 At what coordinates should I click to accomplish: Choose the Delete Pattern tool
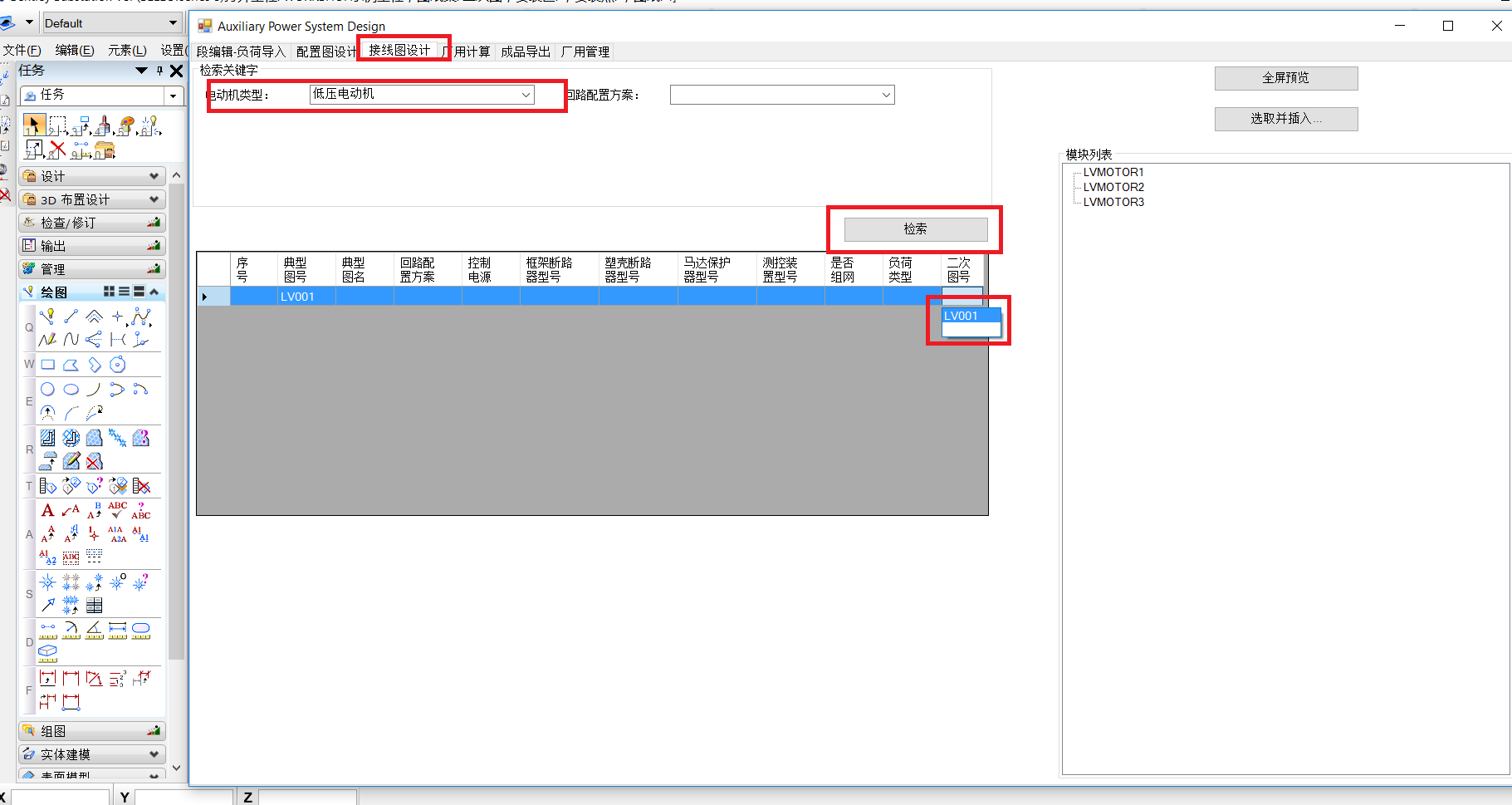(x=94, y=461)
